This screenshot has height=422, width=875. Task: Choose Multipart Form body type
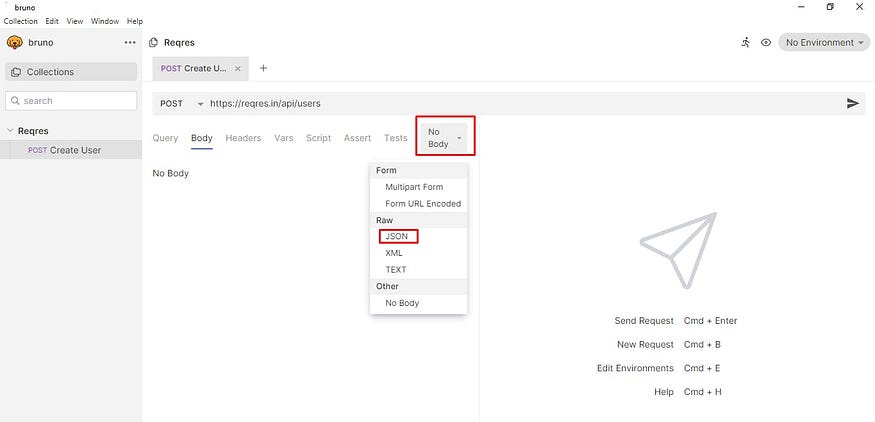419,187
